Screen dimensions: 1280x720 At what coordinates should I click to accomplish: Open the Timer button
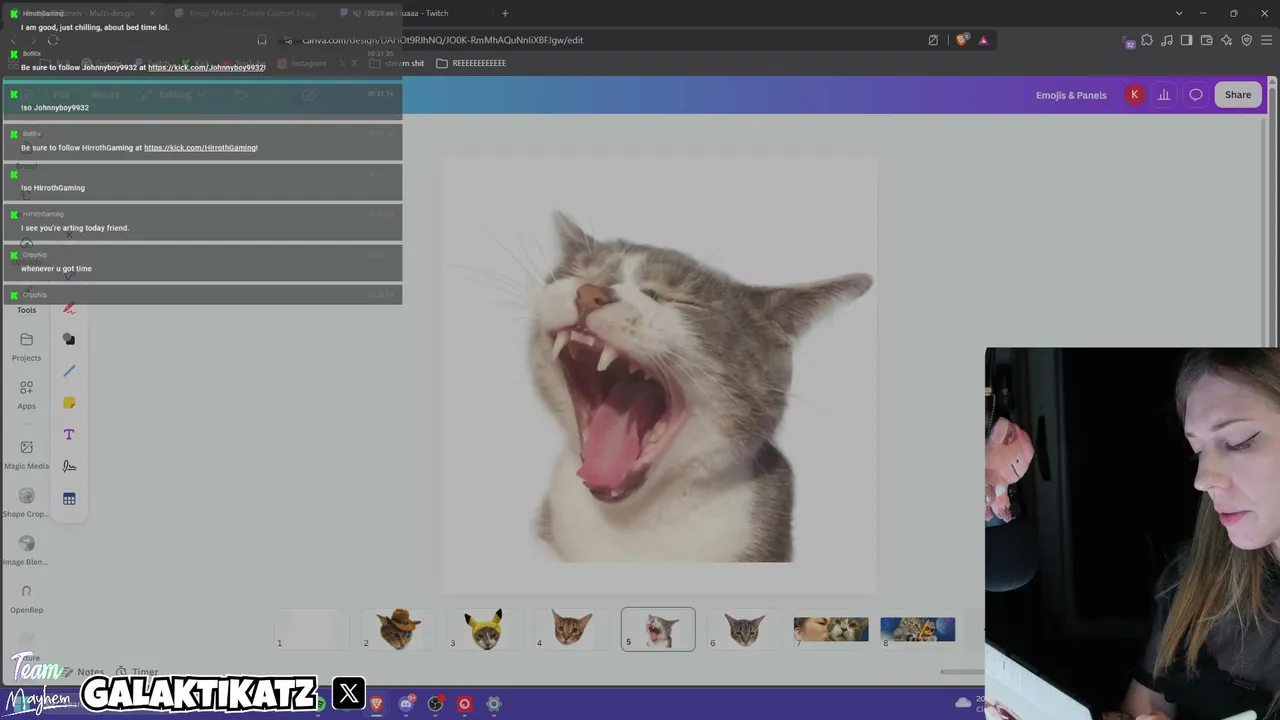tap(137, 672)
